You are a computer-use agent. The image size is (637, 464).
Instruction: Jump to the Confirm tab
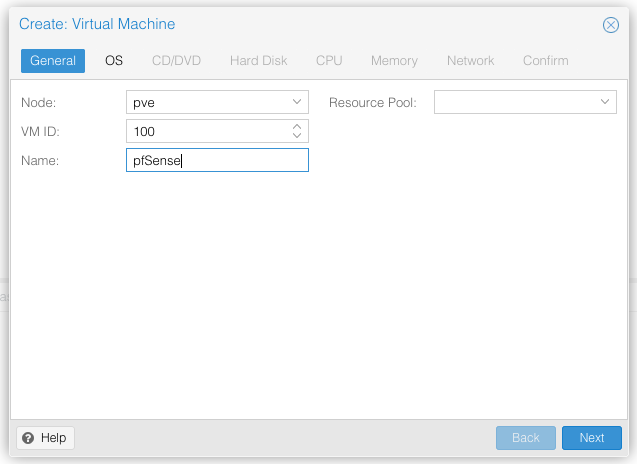pyautogui.click(x=545, y=61)
